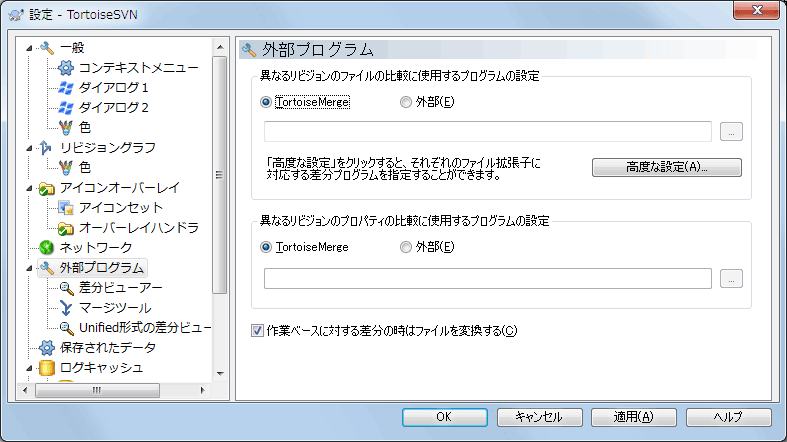
Task: Collapse the リビジョングラフ tree node
Action: coord(29,148)
